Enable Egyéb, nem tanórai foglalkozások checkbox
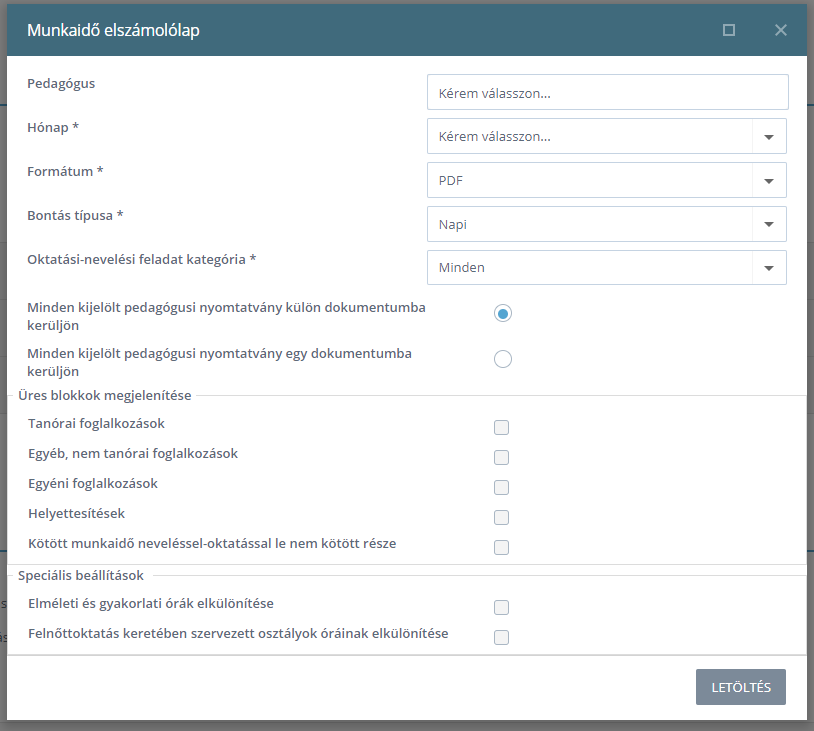 (501, 457)
